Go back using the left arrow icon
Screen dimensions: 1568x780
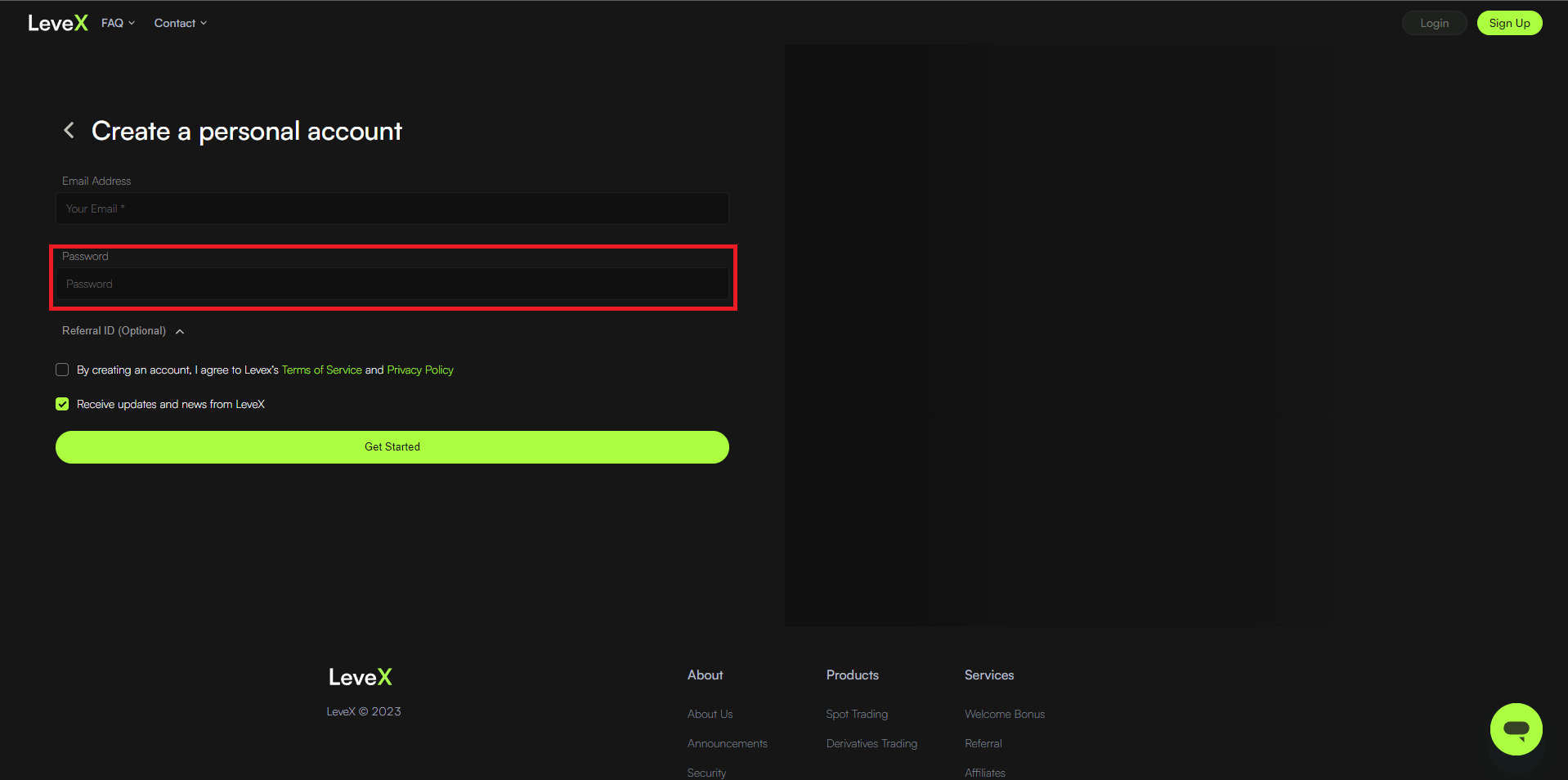(x=69, y=130)
